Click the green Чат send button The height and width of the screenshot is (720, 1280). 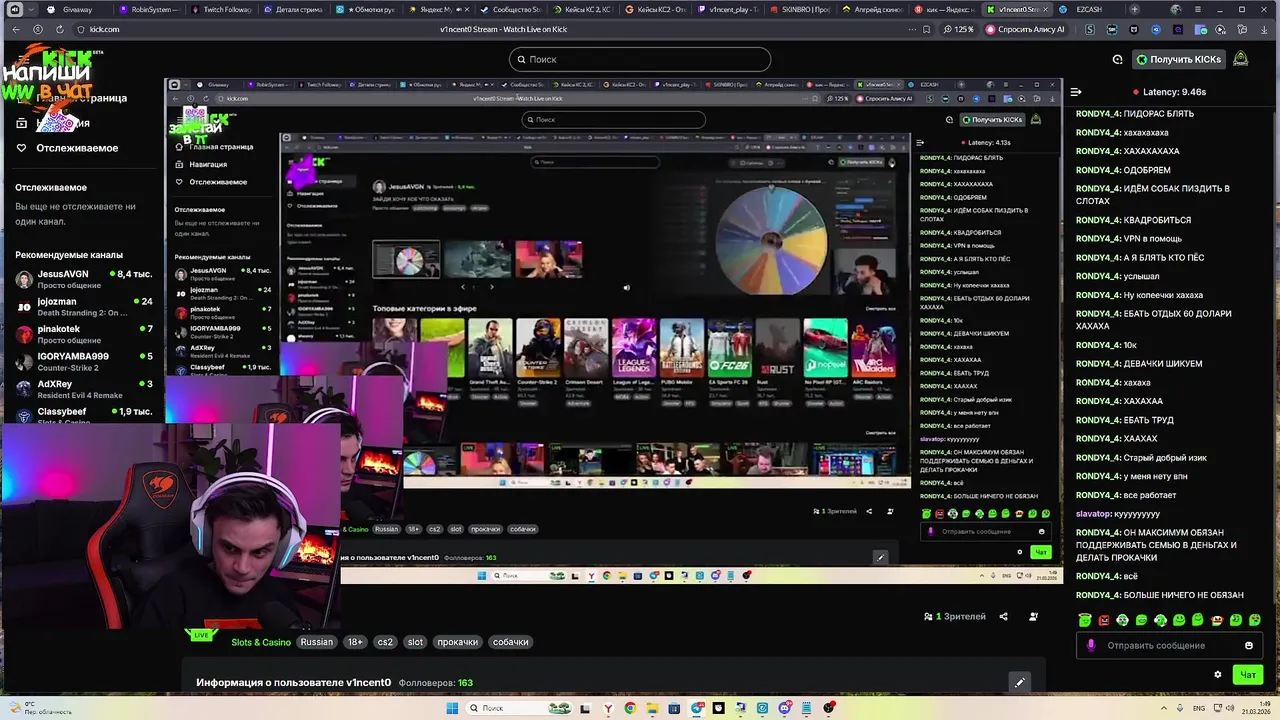pyautogui.click(x=1247, y=674)
